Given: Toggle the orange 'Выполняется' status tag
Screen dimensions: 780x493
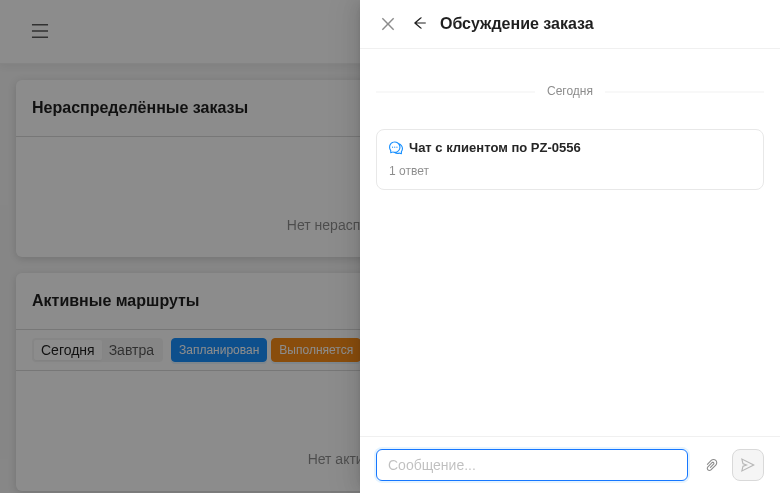Looking at the screenshot, I should click(x=315, y=350).
